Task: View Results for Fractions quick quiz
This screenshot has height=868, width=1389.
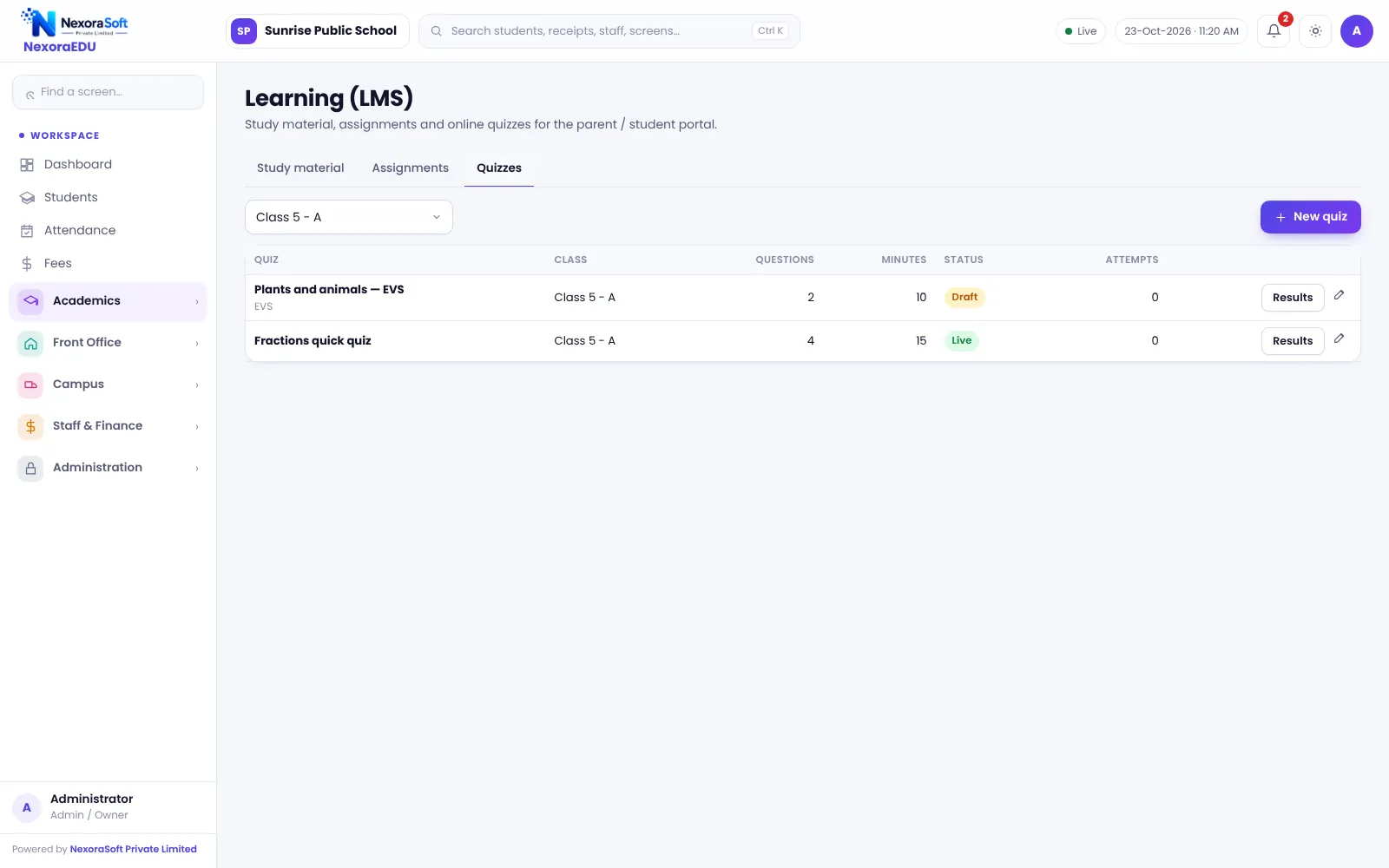Action: click(1293, 341)
